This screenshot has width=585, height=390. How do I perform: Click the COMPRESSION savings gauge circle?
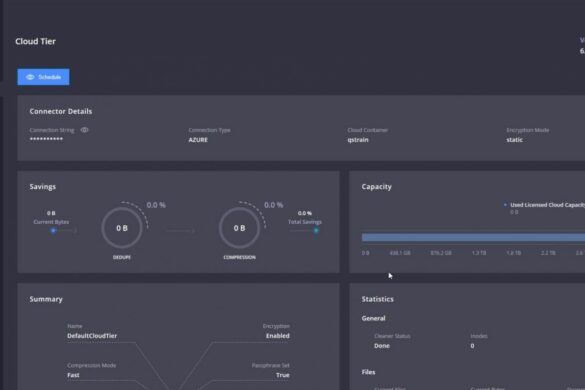click(x=240, y=228)
